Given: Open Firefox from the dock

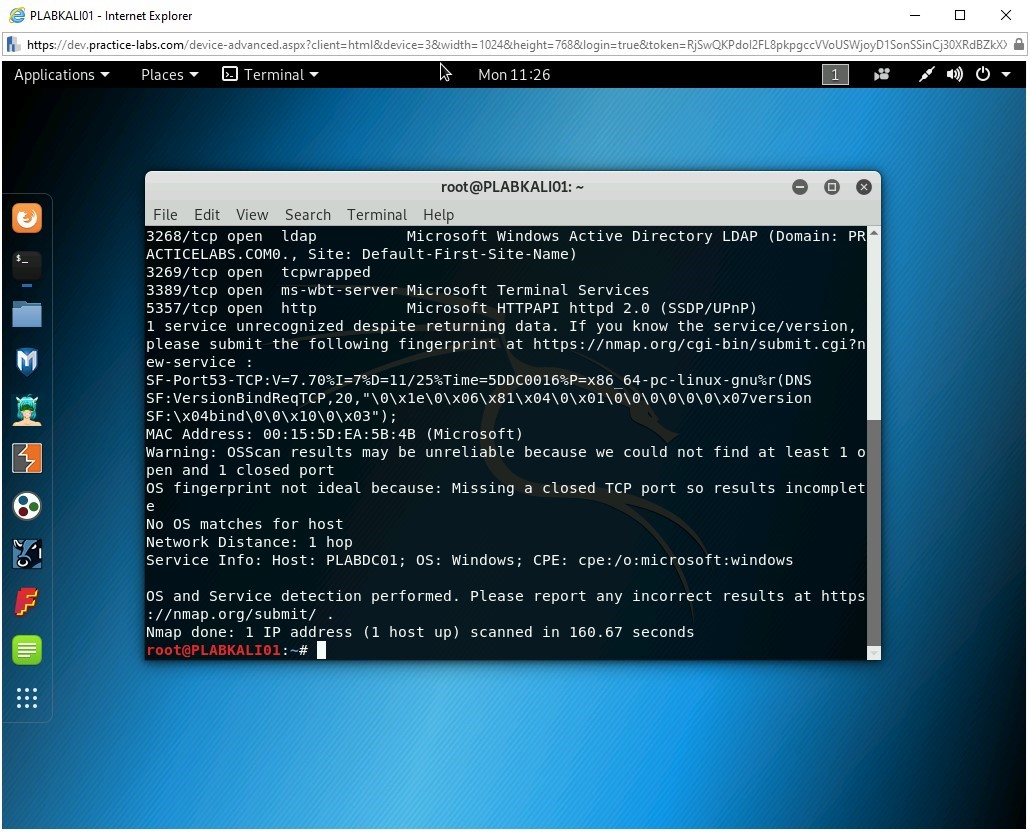Looking at the screenshot, I should [27, 218].
